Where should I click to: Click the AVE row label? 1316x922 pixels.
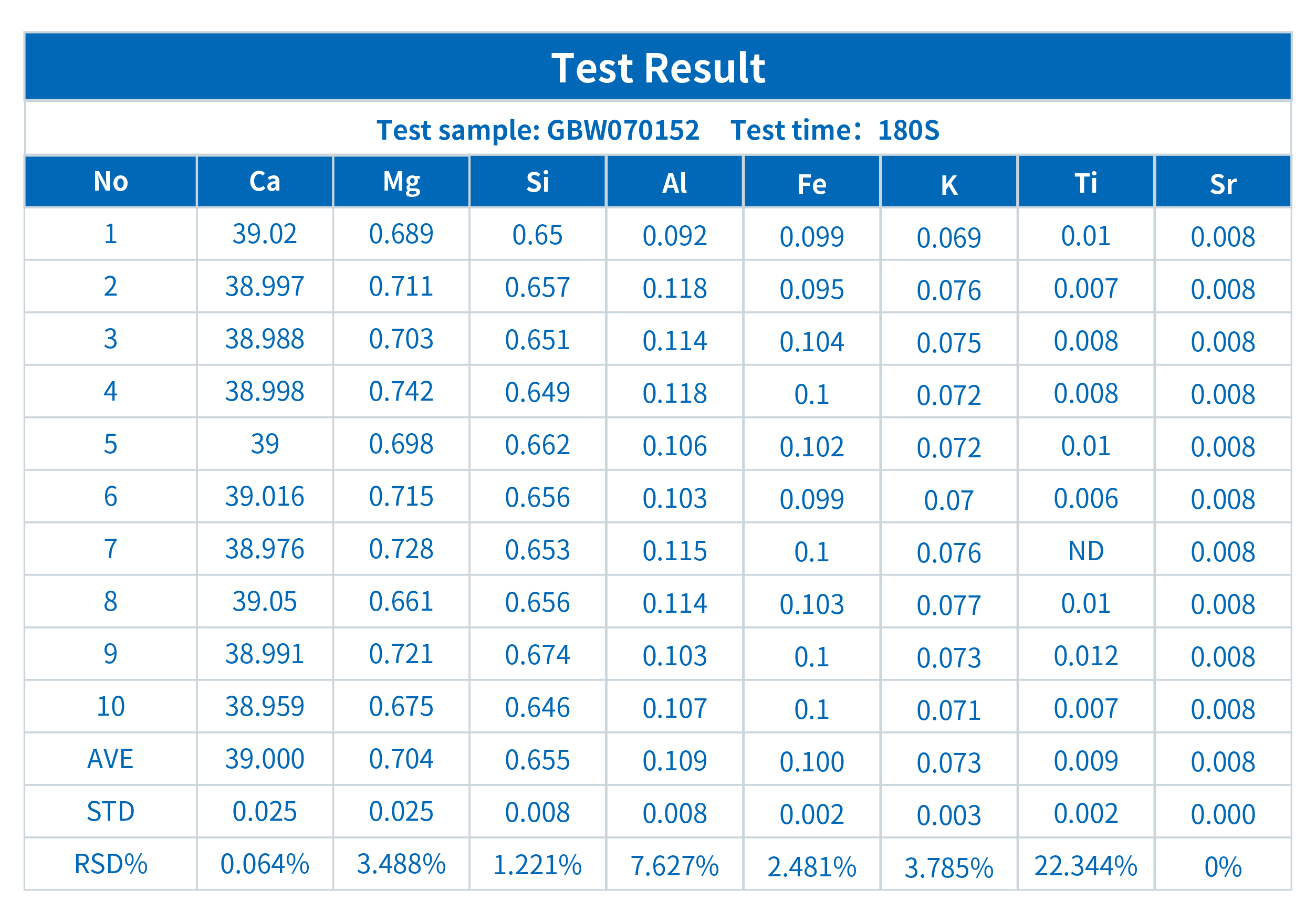111,759
